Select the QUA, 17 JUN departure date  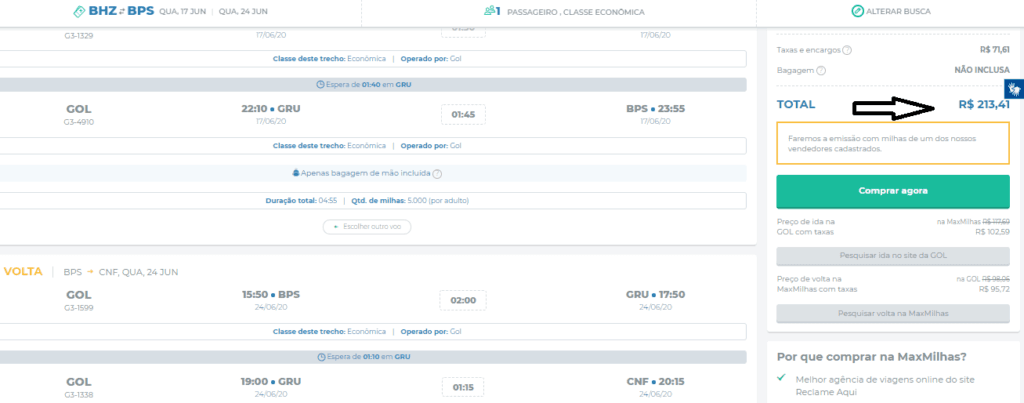(x=182, y=12)
